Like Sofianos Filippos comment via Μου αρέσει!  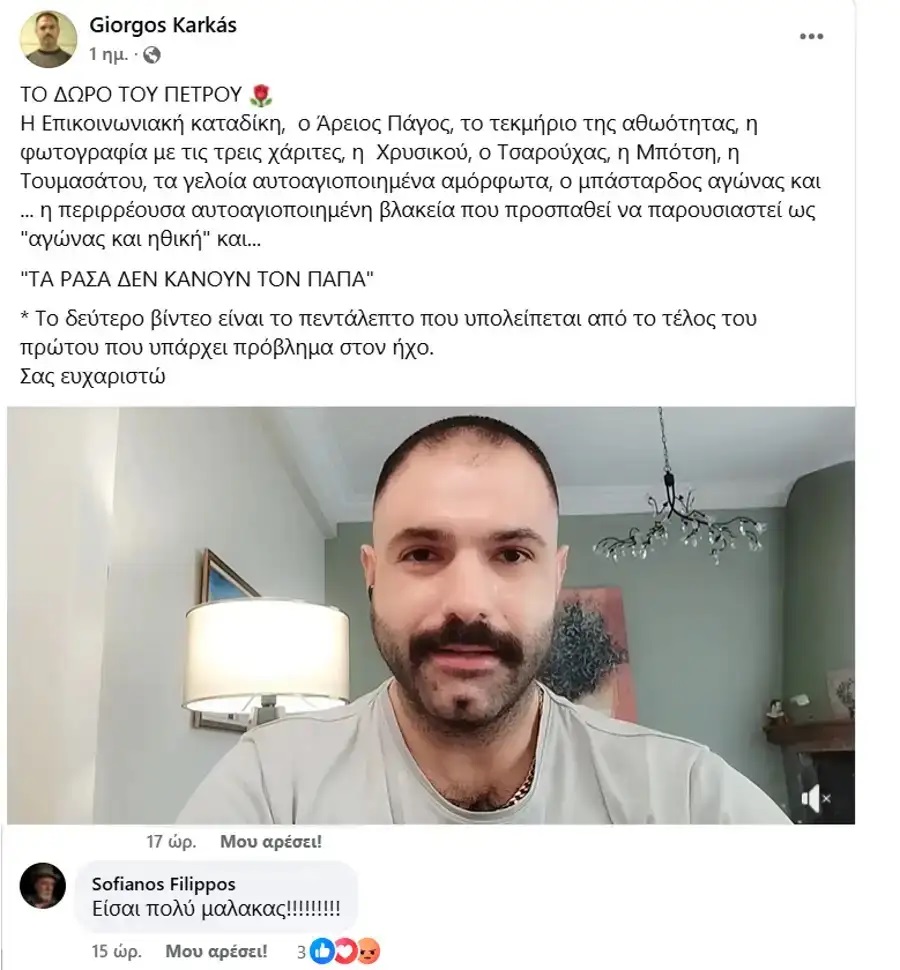(216, 951)
